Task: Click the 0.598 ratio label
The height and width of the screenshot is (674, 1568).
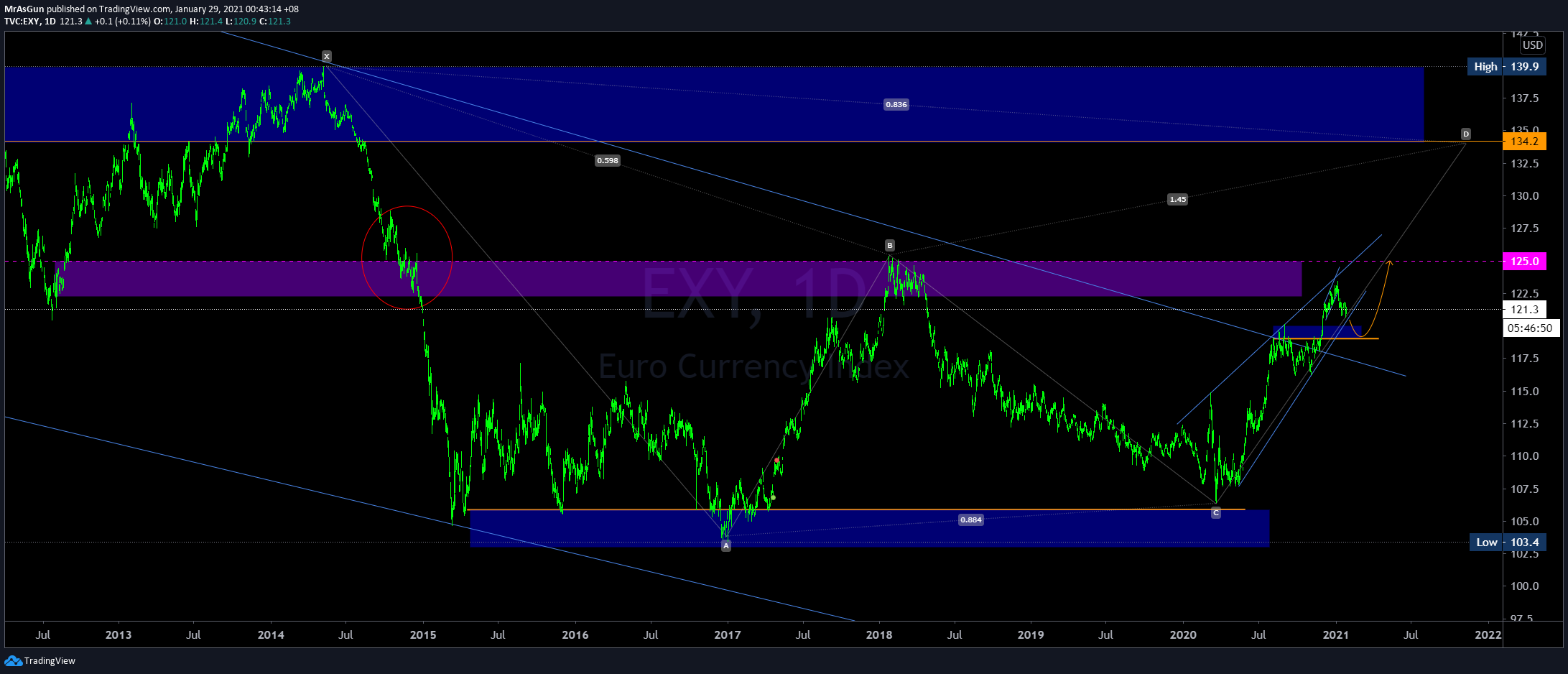Action: [x=608, y=160]
